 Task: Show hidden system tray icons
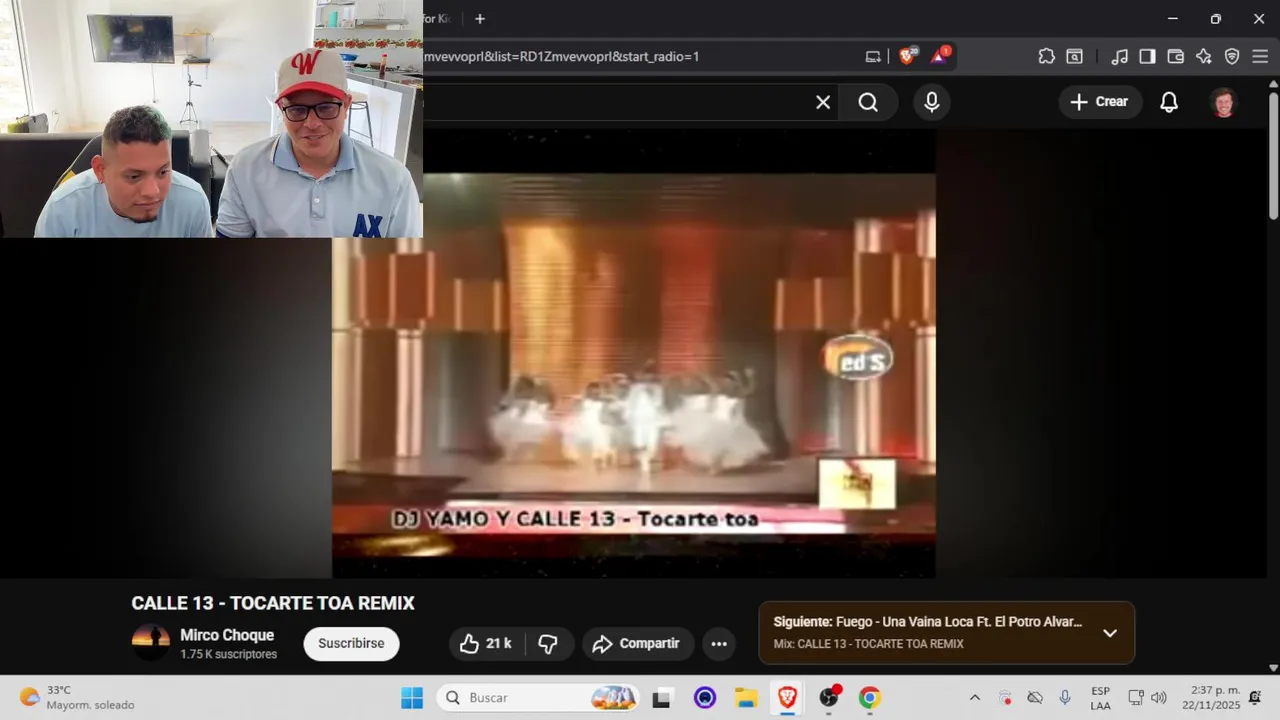[975, 698]
